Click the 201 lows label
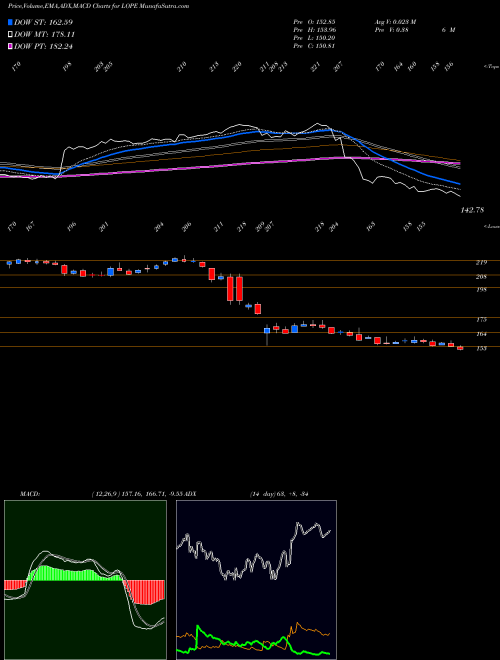 coord(104,226)
